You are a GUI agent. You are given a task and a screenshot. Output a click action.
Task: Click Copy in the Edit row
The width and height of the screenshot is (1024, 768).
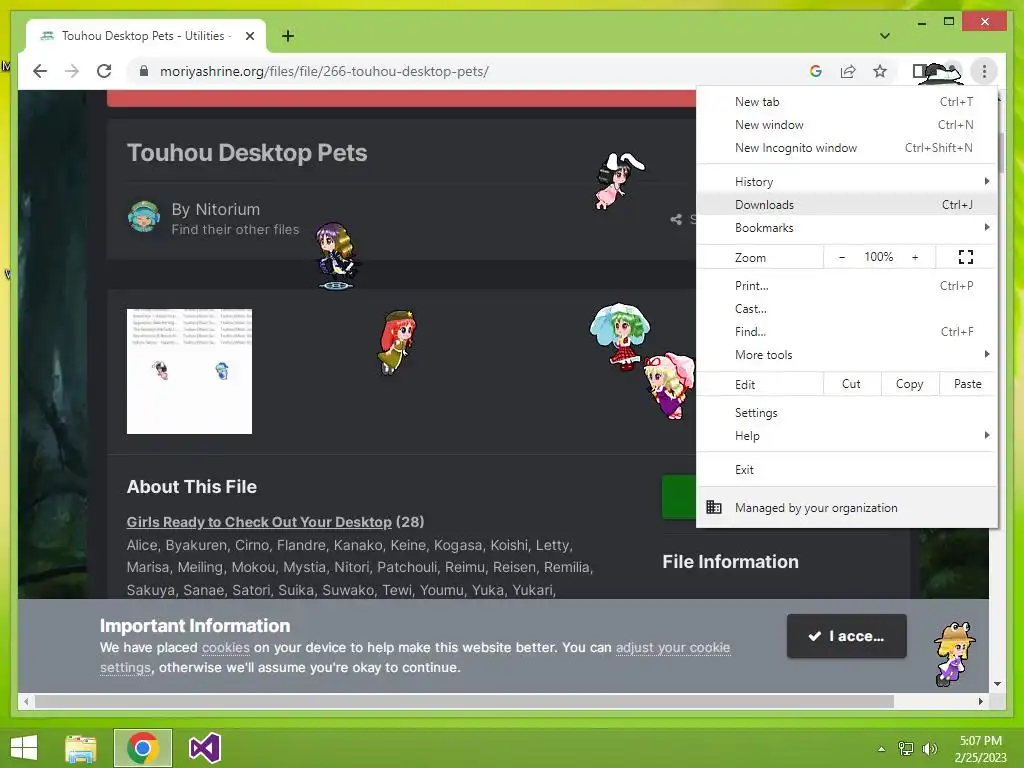(910, 384)
